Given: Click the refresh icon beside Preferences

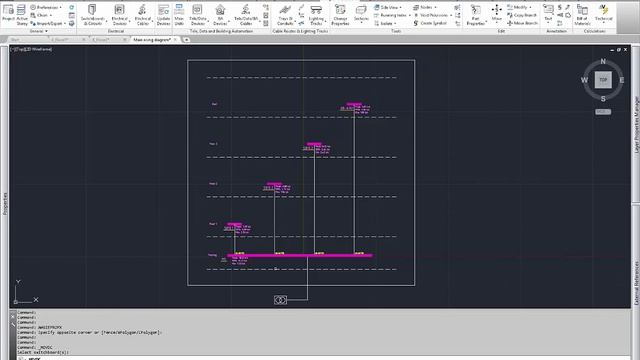Looking at the screenshot, I should point(72,7).
